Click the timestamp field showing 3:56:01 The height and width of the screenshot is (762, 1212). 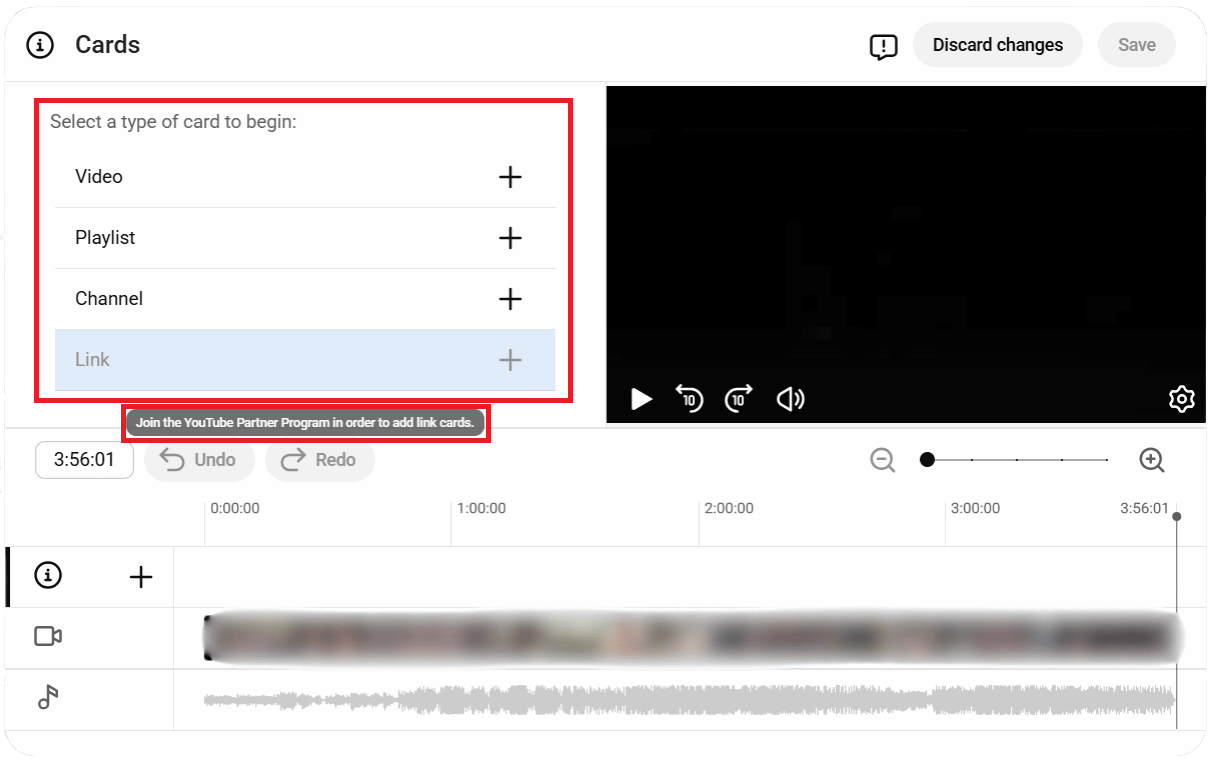84,460
